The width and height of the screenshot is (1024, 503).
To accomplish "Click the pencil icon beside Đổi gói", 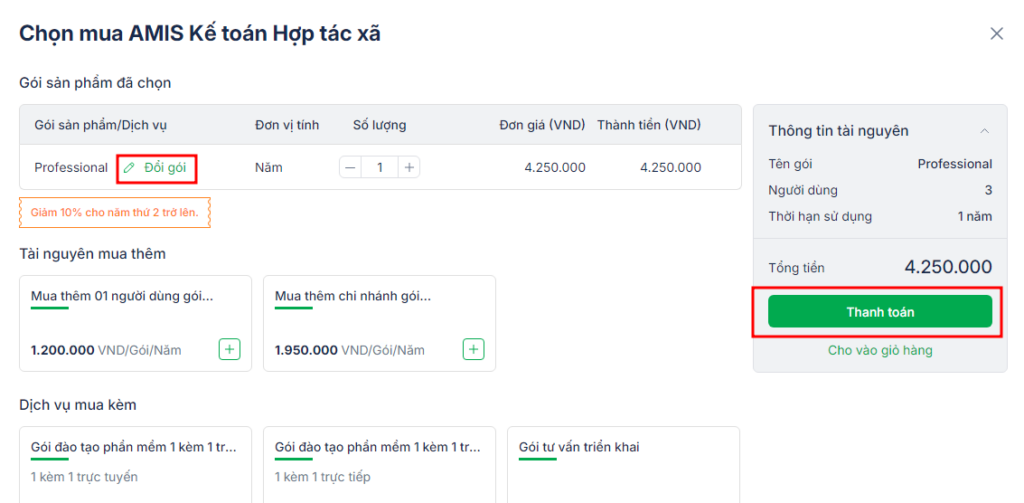I will [129, 168].
